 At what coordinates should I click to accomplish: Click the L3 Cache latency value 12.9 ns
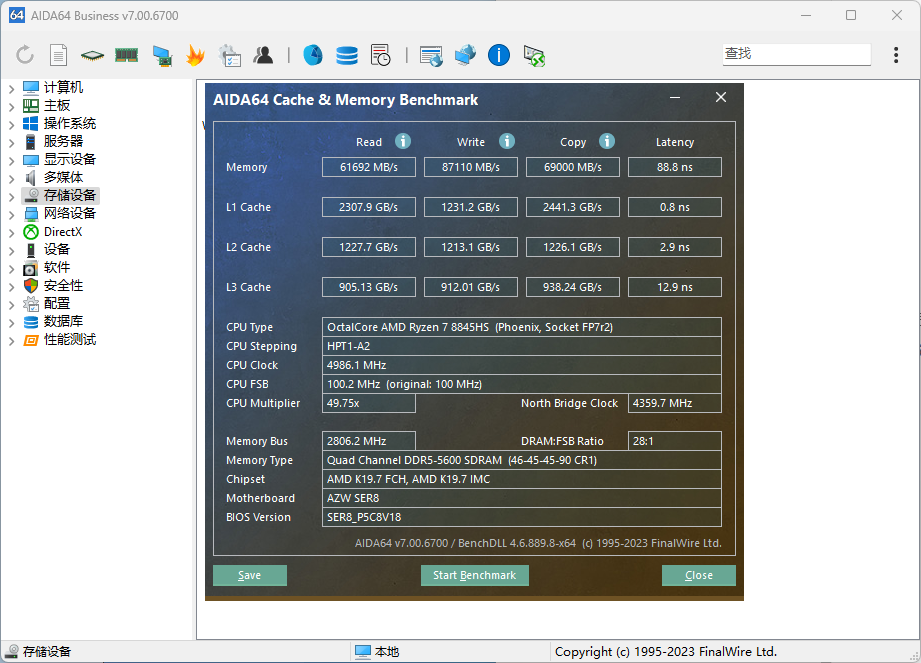point(674,287)
